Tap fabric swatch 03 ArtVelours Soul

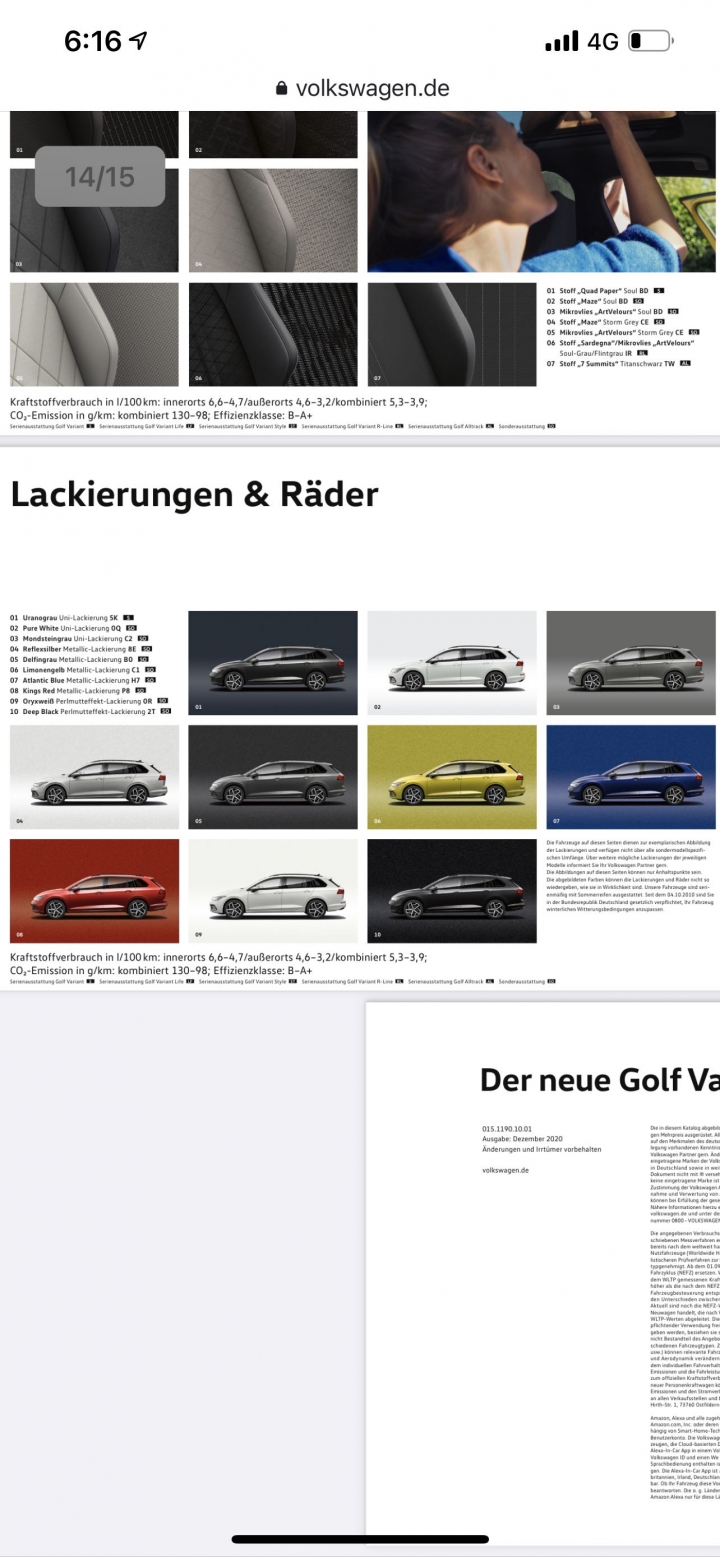point(94,220)
